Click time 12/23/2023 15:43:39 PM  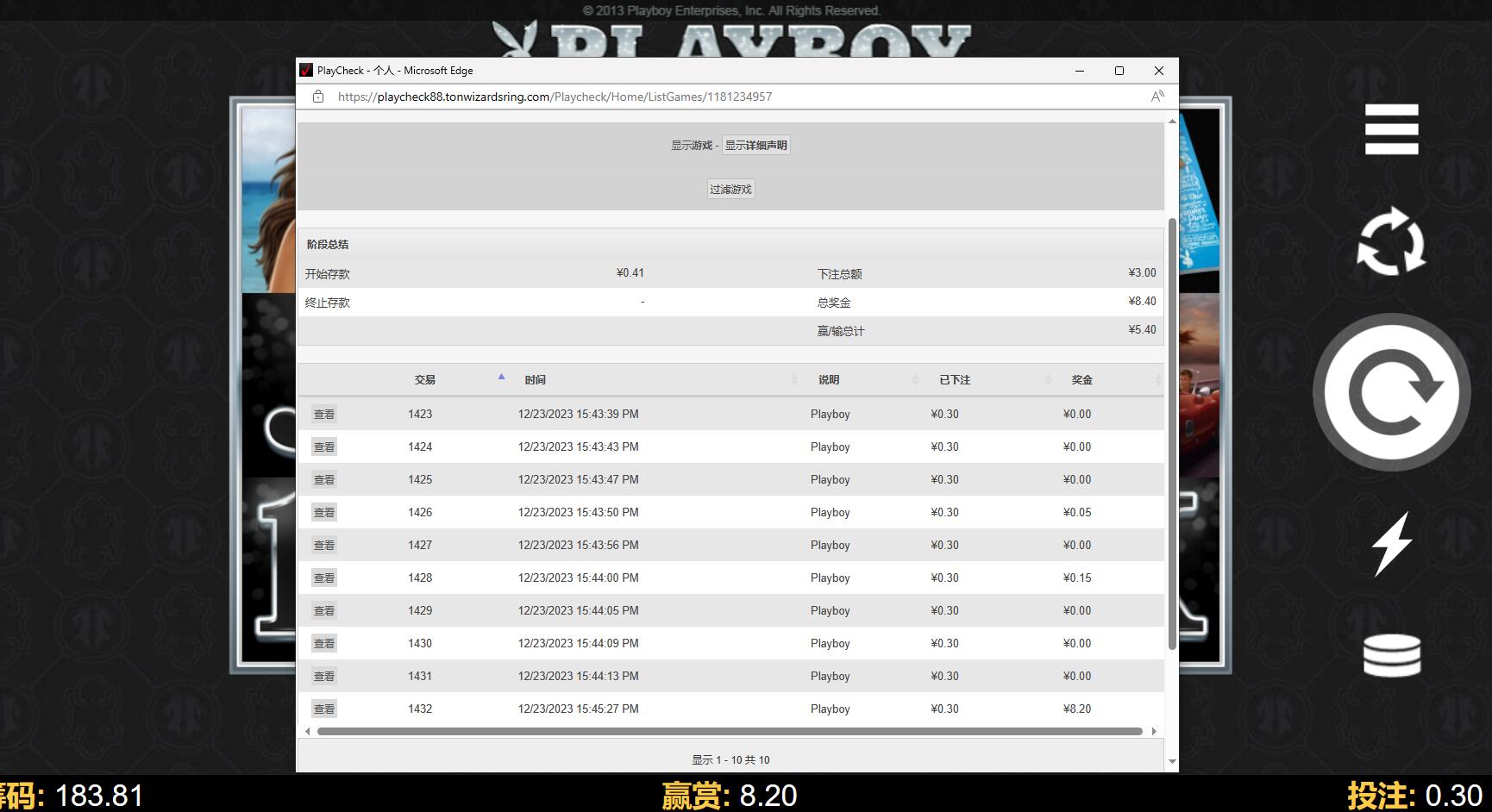pyautogui.click(x=578, y=414)
